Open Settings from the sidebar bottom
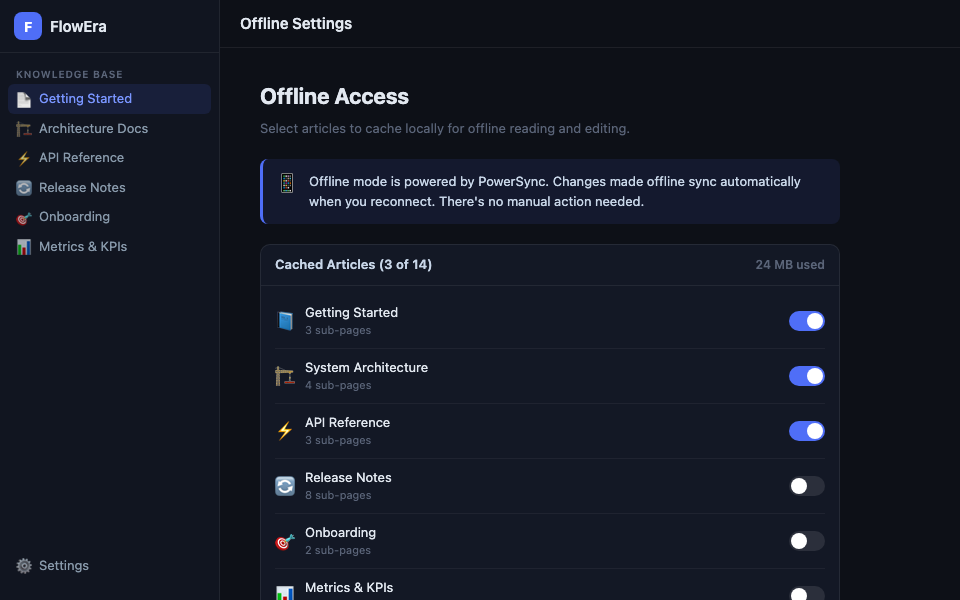Viewport: 960px width, 600px height. (x=63, y=566)
